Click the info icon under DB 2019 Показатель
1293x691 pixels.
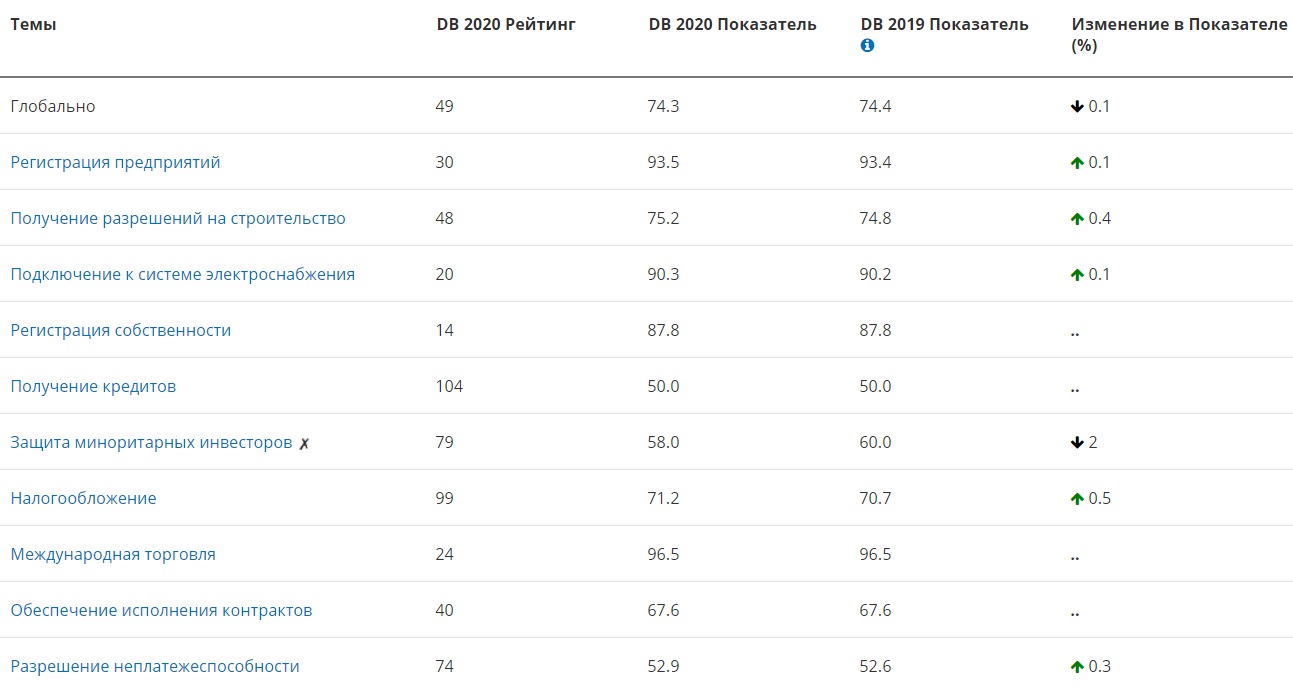click(867, 46)
